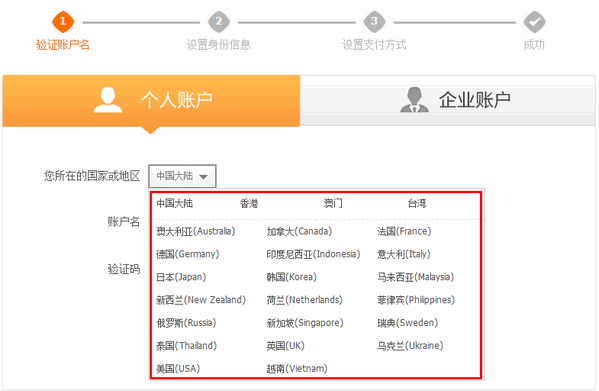The height and width of the screenshot is (391, 599).
Task: Click the 验证码 field label
Action: pos(124,269)
